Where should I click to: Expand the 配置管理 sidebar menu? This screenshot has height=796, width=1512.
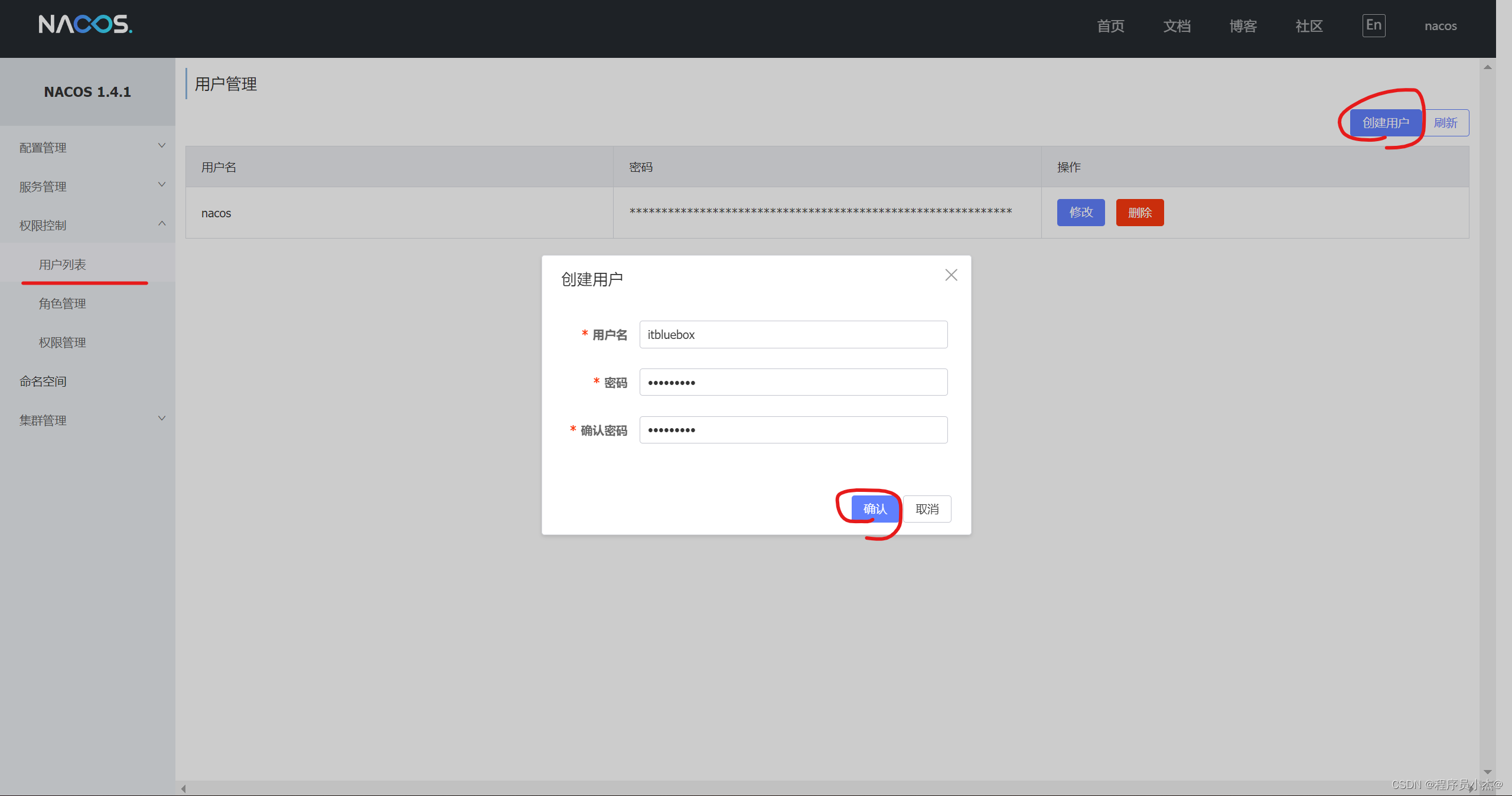click(x=87, y=148)
